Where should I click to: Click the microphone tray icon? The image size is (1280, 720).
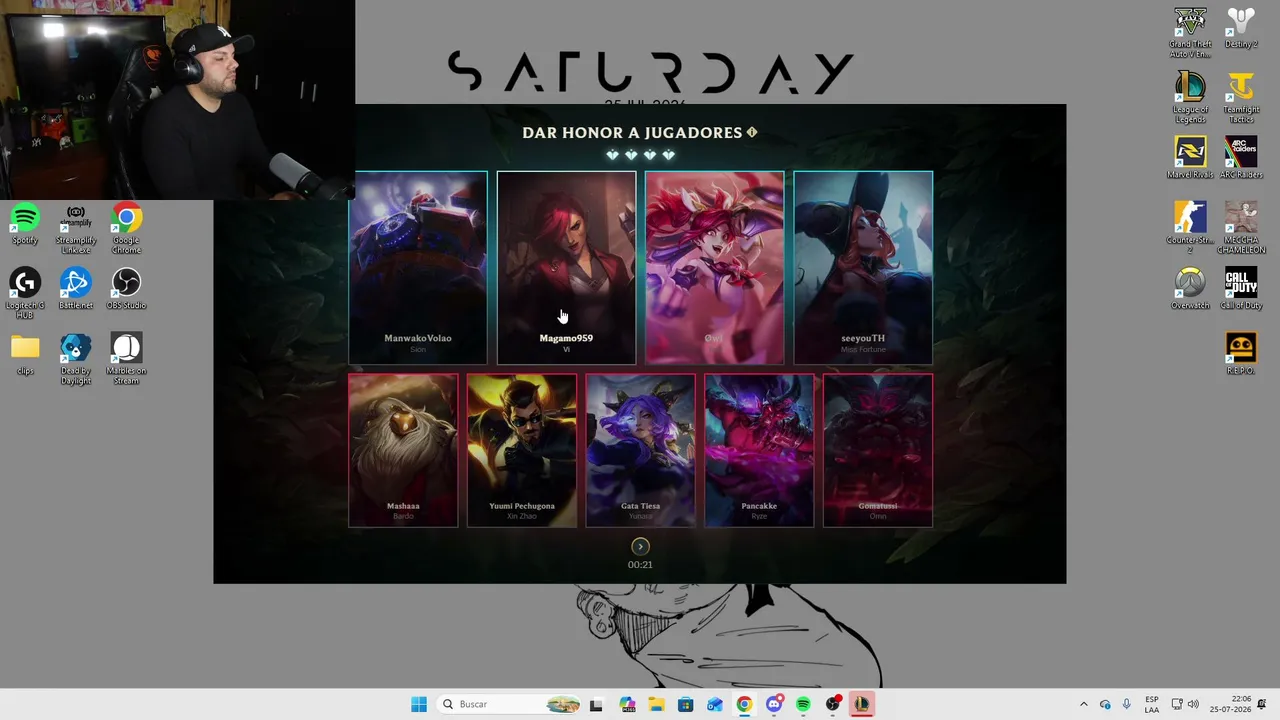click(x=1127, y=704)
